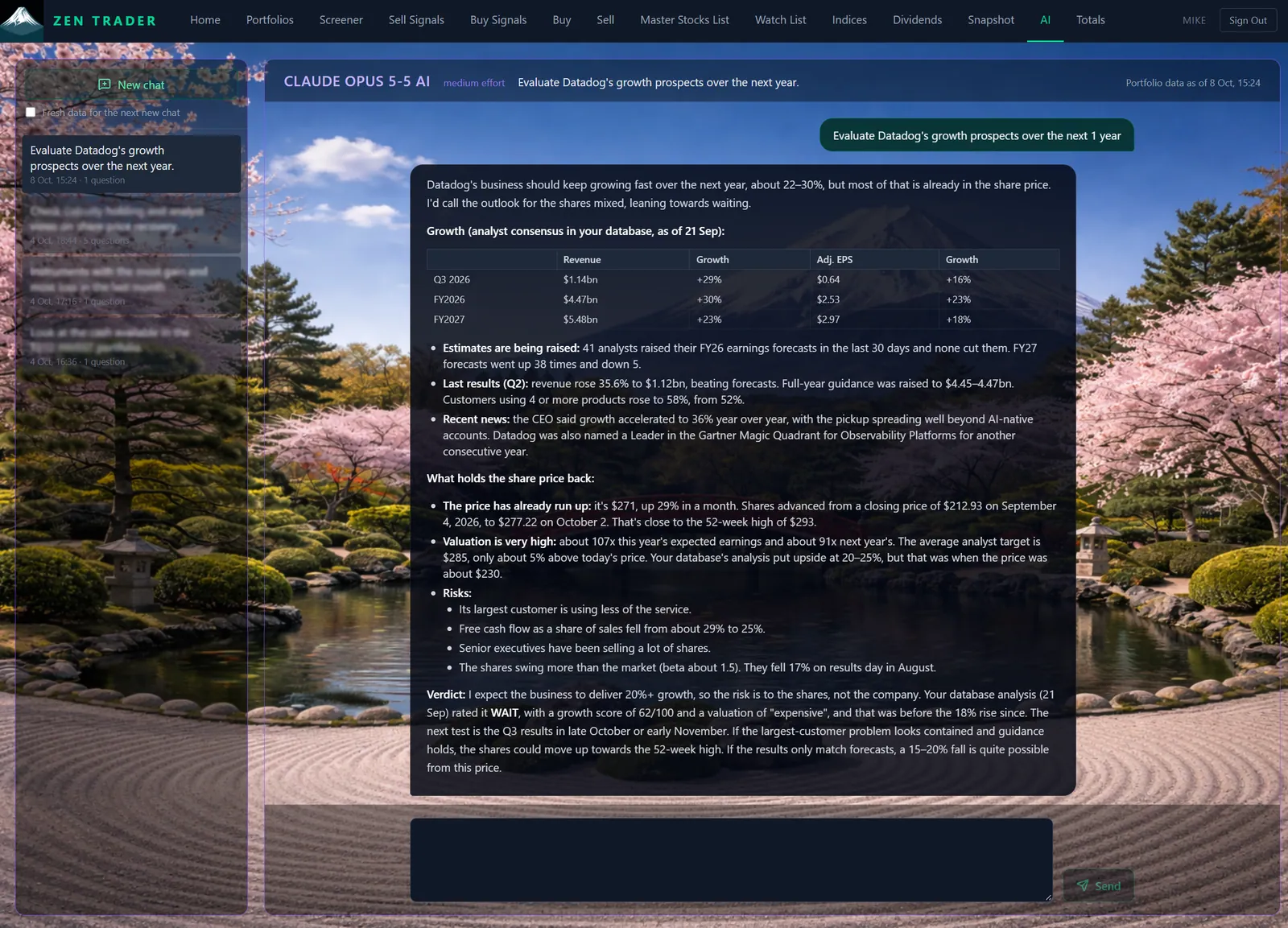Select the Buy nav item
The width and height of the screenshot is (1288, 928).
tap(562, 20)
